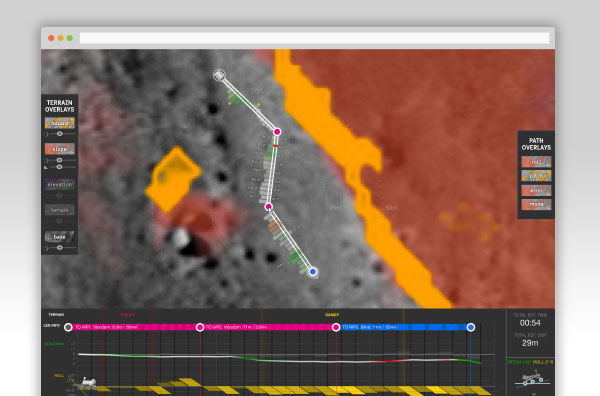Screen dimensions: 600x396
Task: Toggle the slope terrain overlay
Action: pyautogui.click(x=59, y=149)
